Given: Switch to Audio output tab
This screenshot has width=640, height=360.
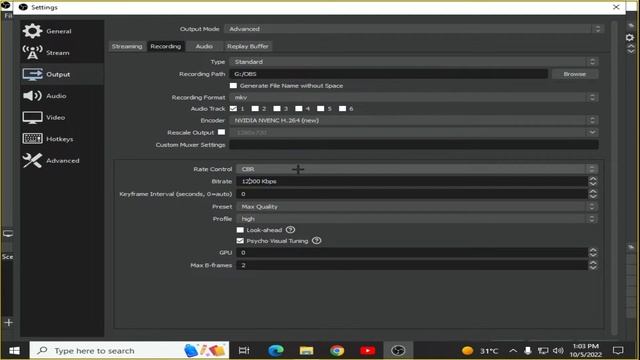Looking at the screenshot, I should [204, 46].
